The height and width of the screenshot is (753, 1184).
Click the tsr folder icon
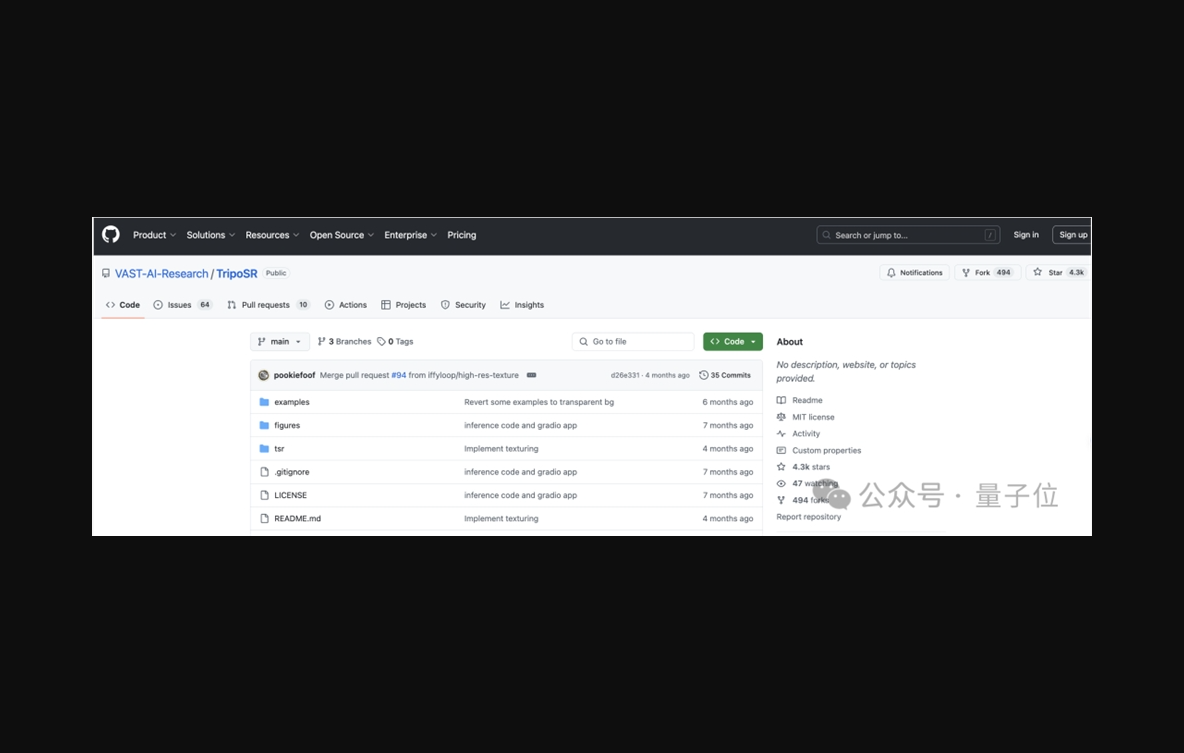(x=264, y=449)
